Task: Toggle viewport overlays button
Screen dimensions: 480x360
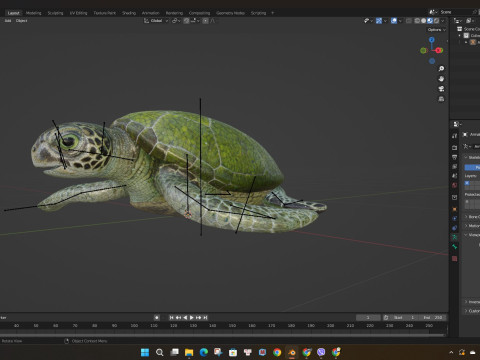Action: pos(394,21)
